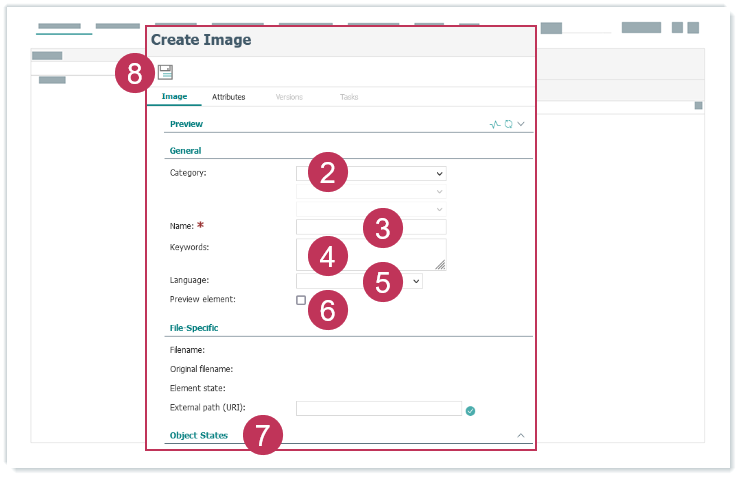Open the Versions tab

pos(288,97)
